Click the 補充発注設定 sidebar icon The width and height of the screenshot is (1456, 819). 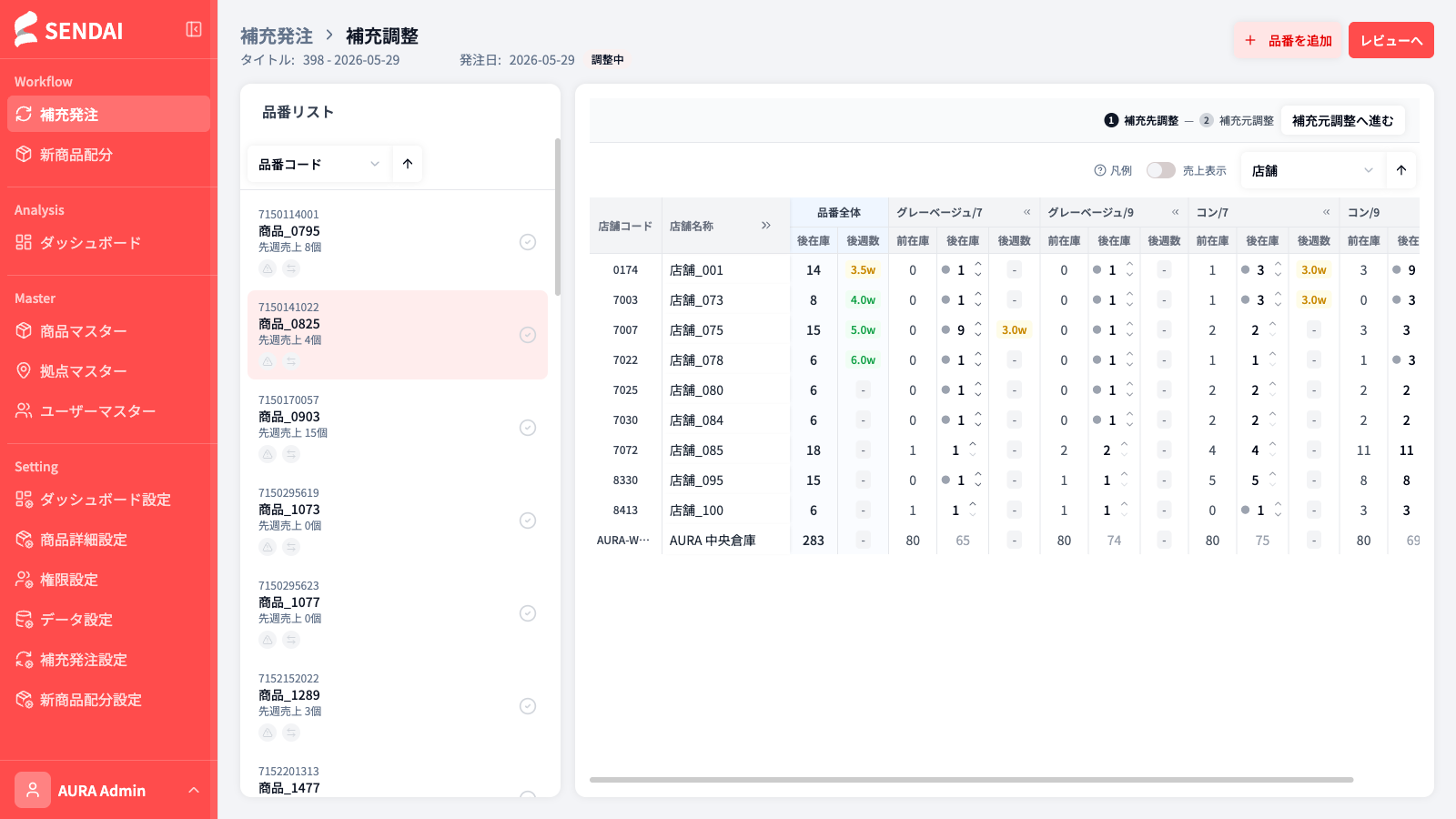click(x=24, y=659)
